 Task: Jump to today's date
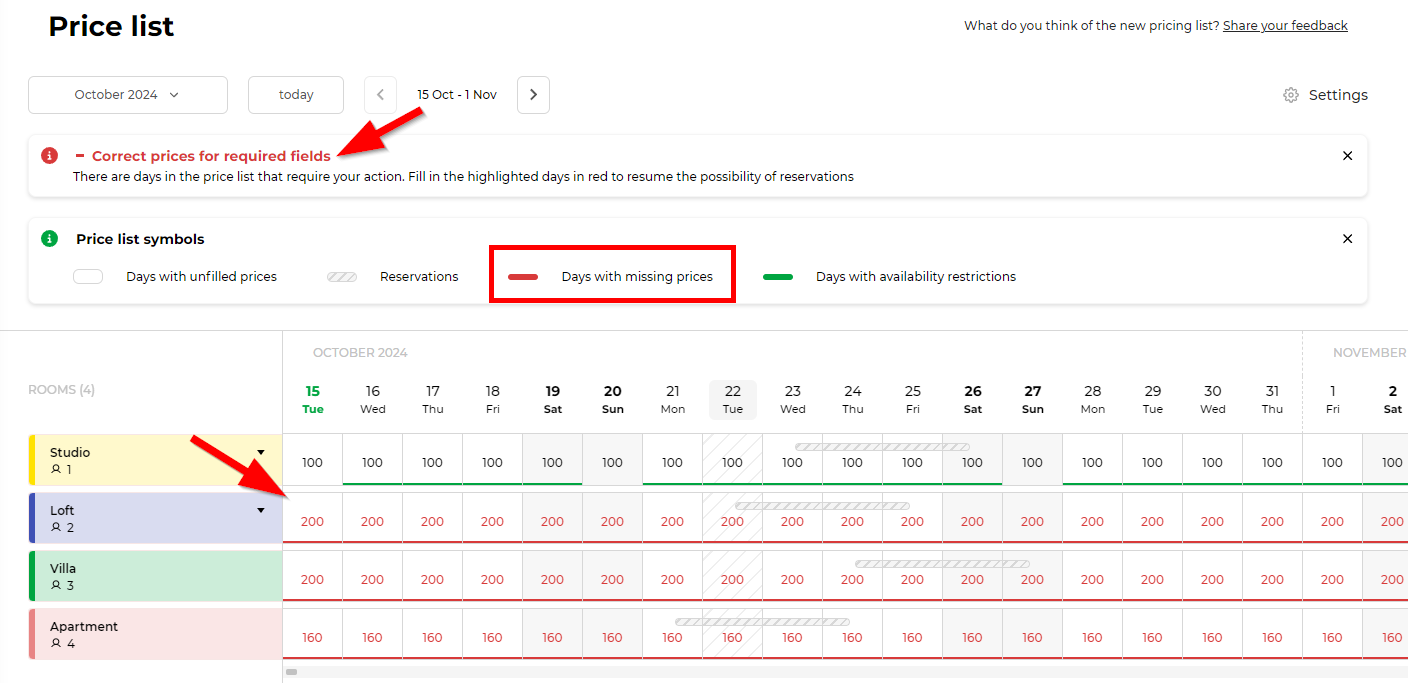click(296, 95)
